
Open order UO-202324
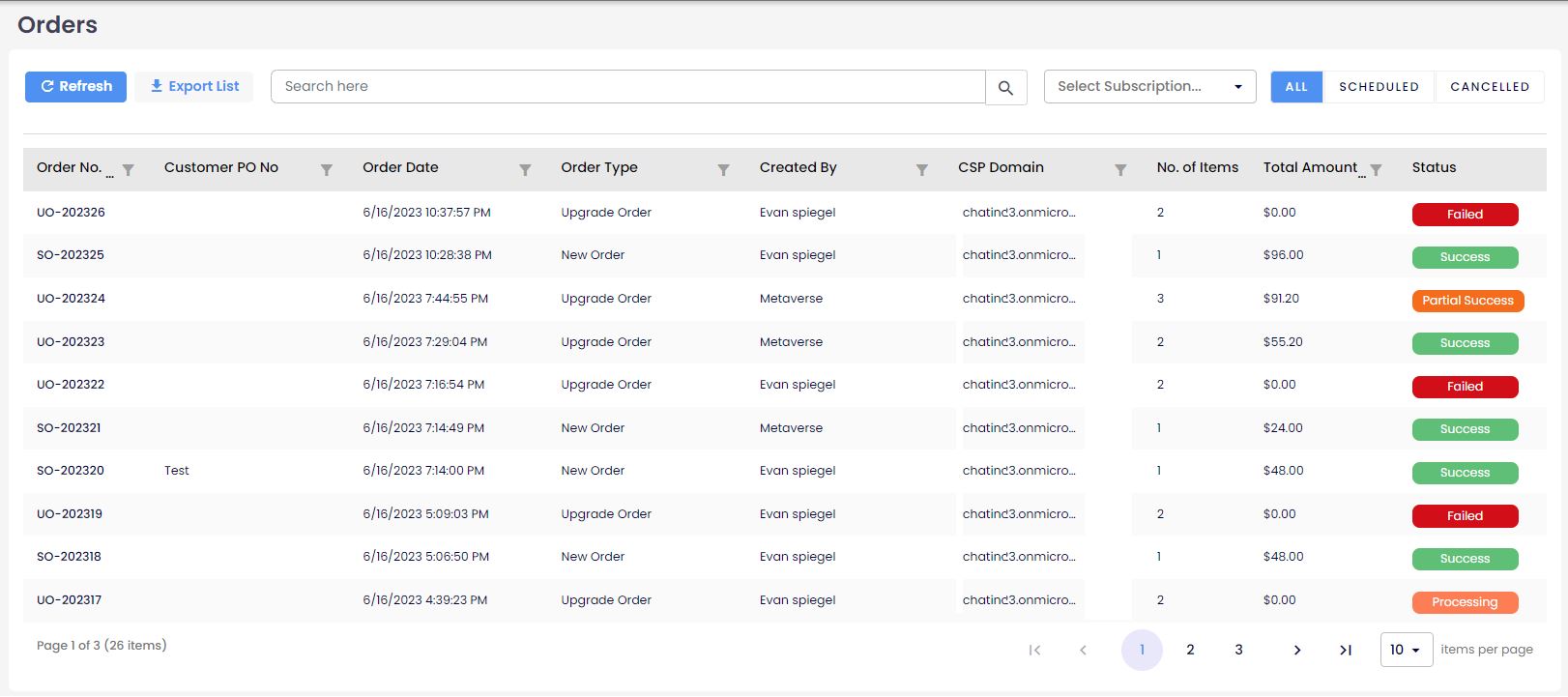(71, 299)
